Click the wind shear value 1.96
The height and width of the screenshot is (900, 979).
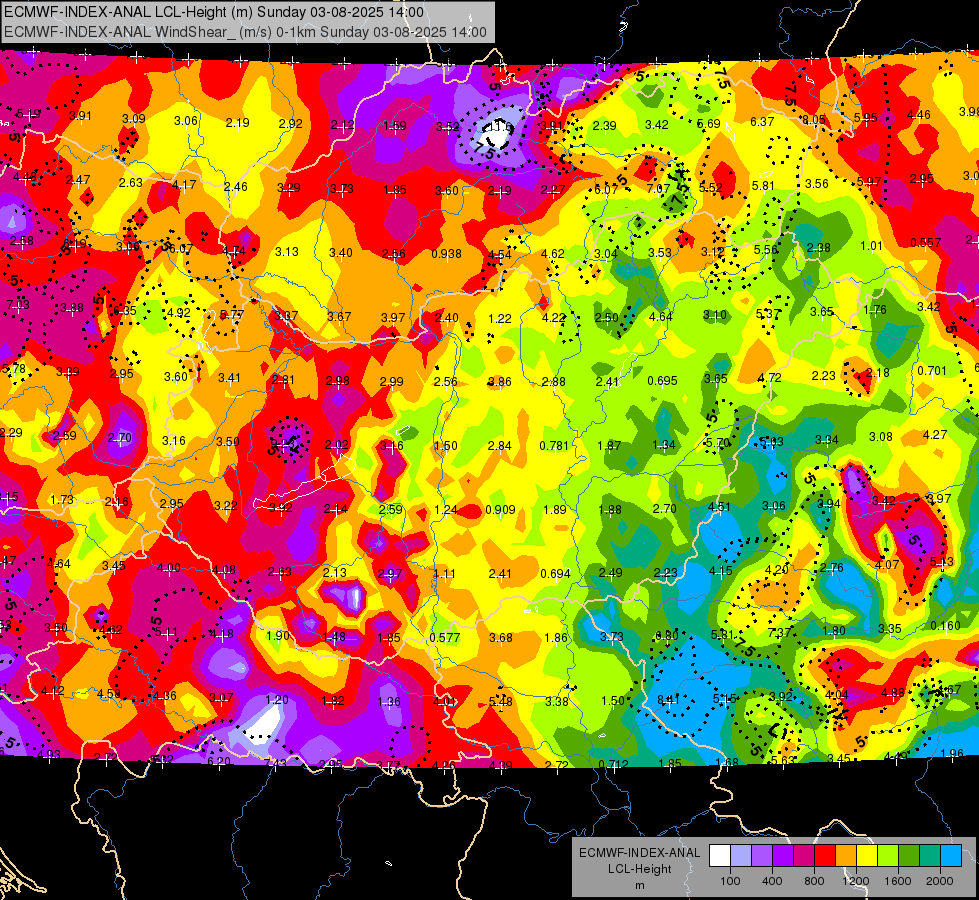pos(952,753)
